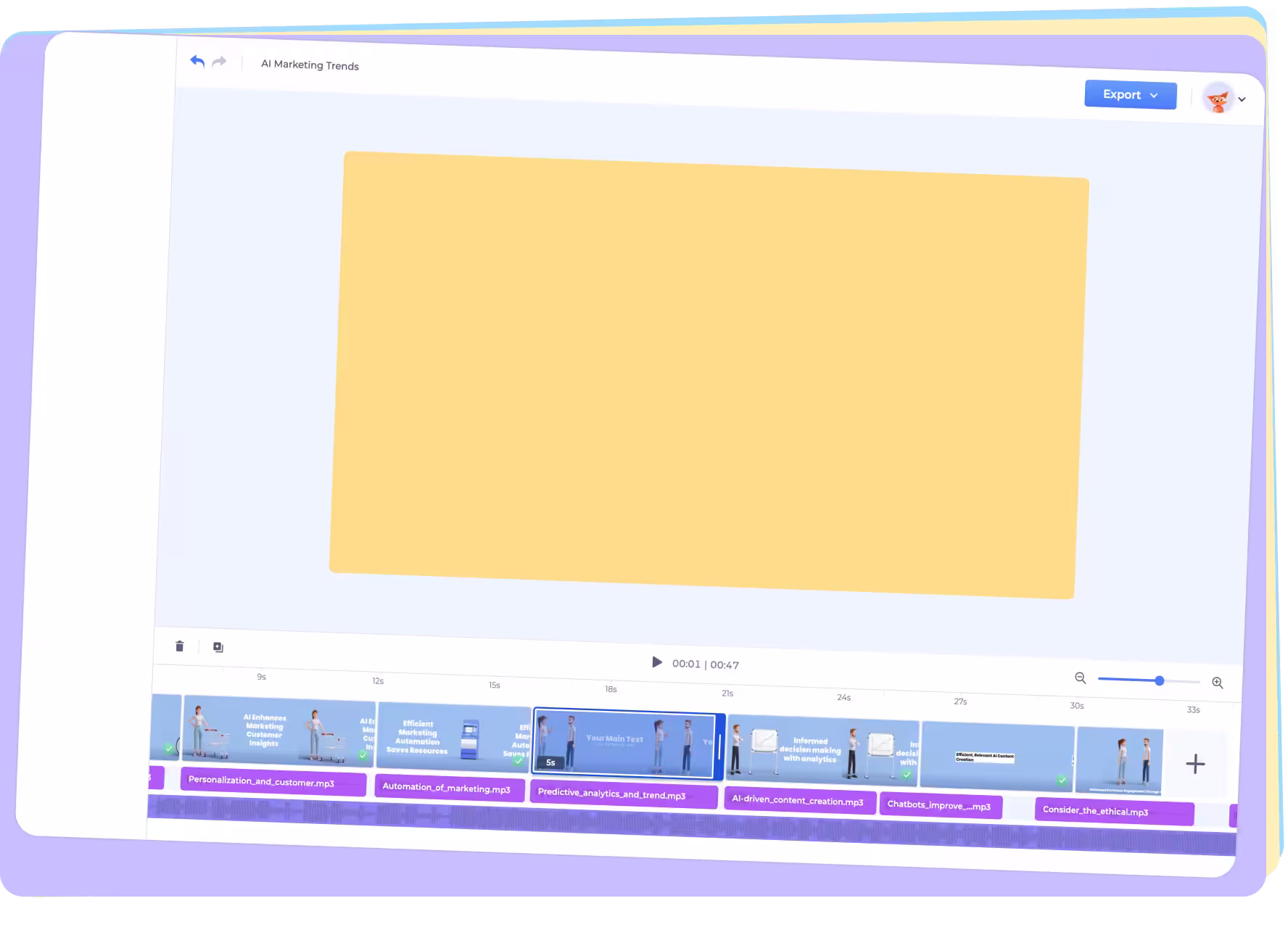
Task: Open the fox avatar profile icon
Action: pos(1219,98)
